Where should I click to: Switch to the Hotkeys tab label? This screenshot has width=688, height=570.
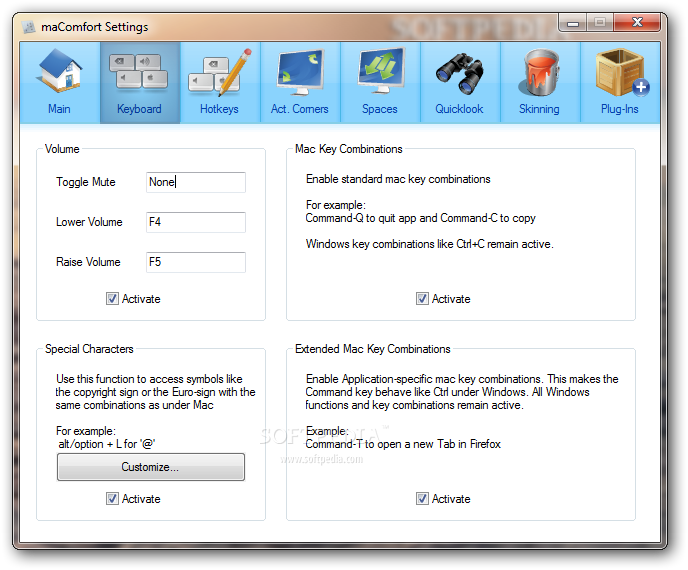click(219, 109)
